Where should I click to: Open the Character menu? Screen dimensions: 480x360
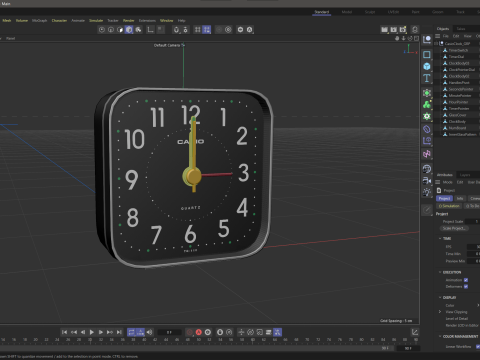[59, 21]
